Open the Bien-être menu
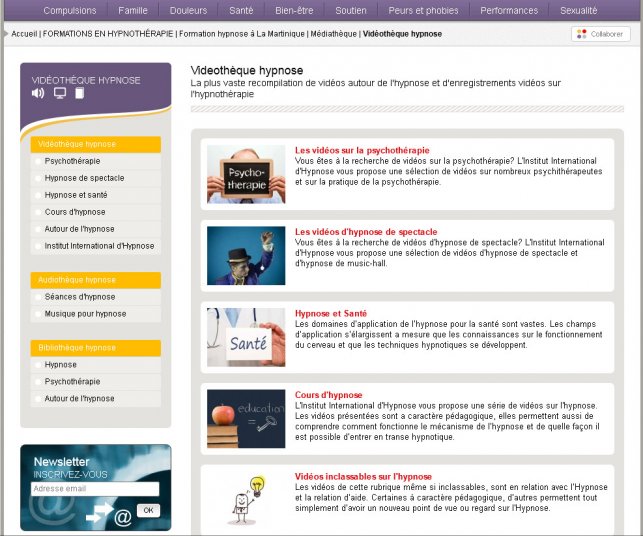The width and height of the screenshot is (643, 536). (293, 11)
